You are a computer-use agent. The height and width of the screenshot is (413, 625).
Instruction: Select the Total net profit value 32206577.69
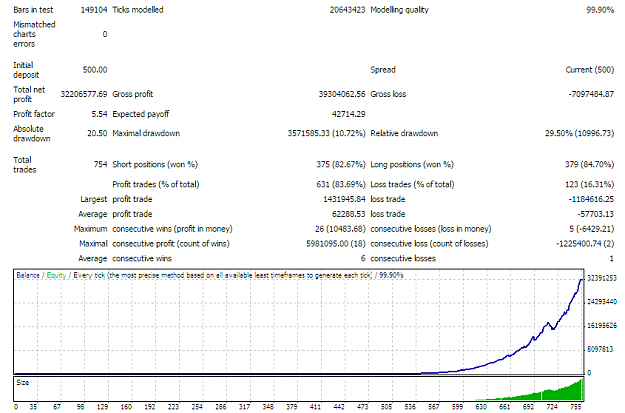[84, 94]
